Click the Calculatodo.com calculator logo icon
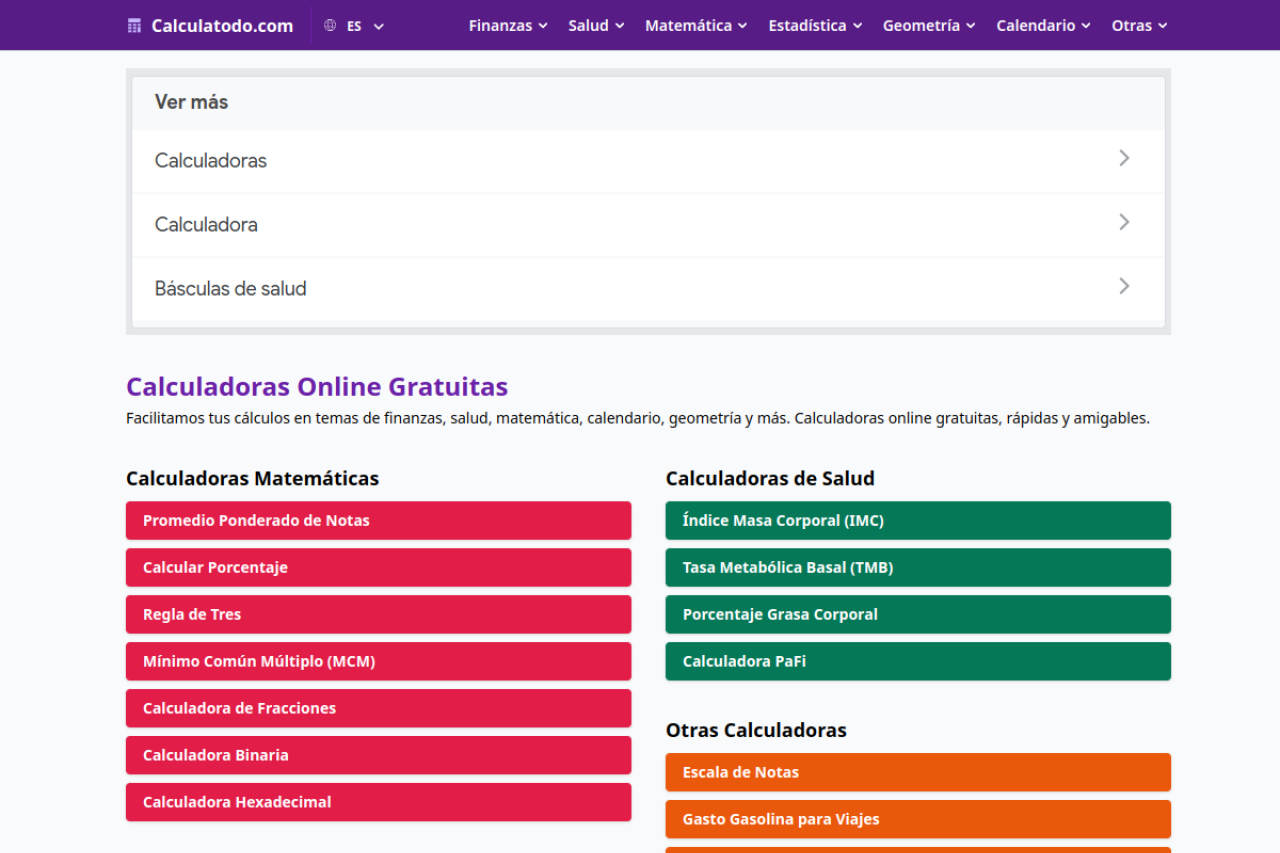The image size is (1280, 853). point(135,26)
